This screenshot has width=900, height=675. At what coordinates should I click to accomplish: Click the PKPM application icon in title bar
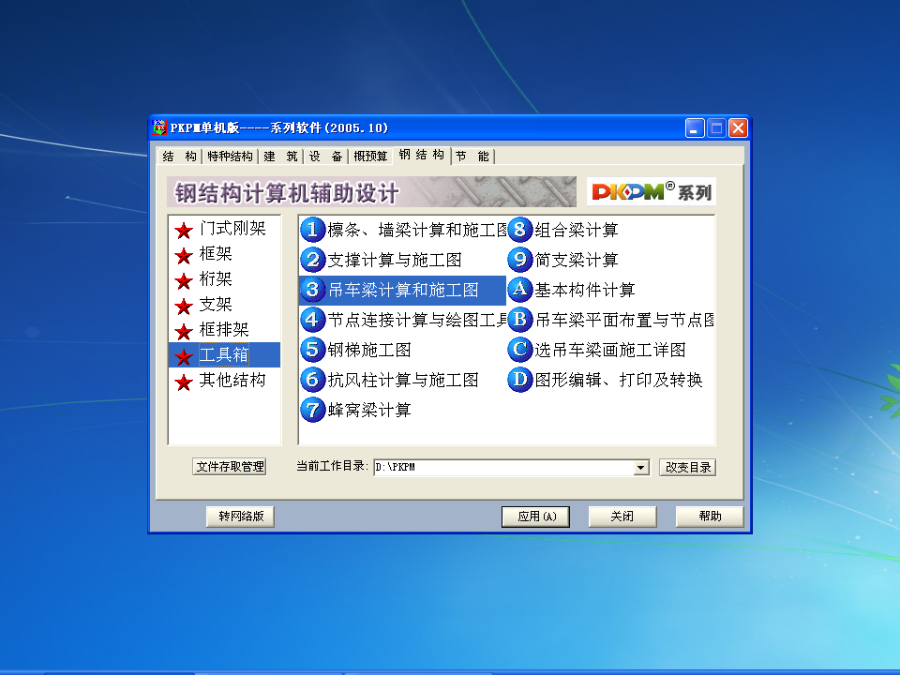point(160,127)
